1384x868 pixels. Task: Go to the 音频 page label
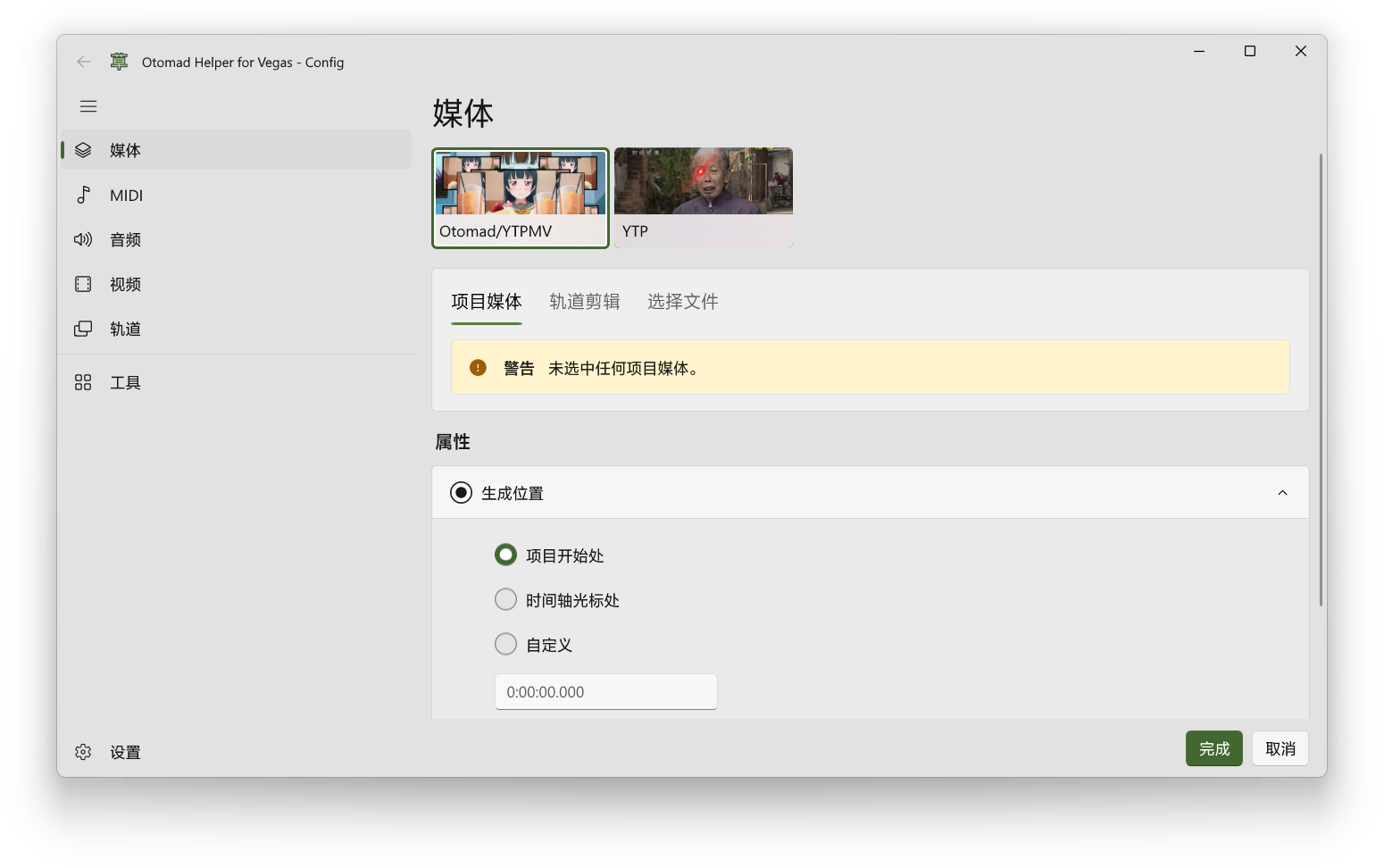point(125,239)
